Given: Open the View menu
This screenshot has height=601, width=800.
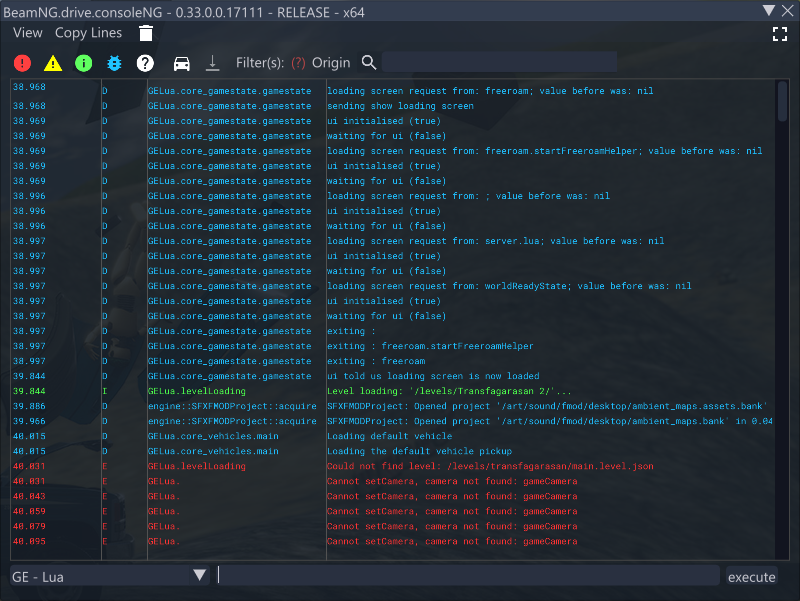Looking at the screenshot, I should tap(28, 33).
